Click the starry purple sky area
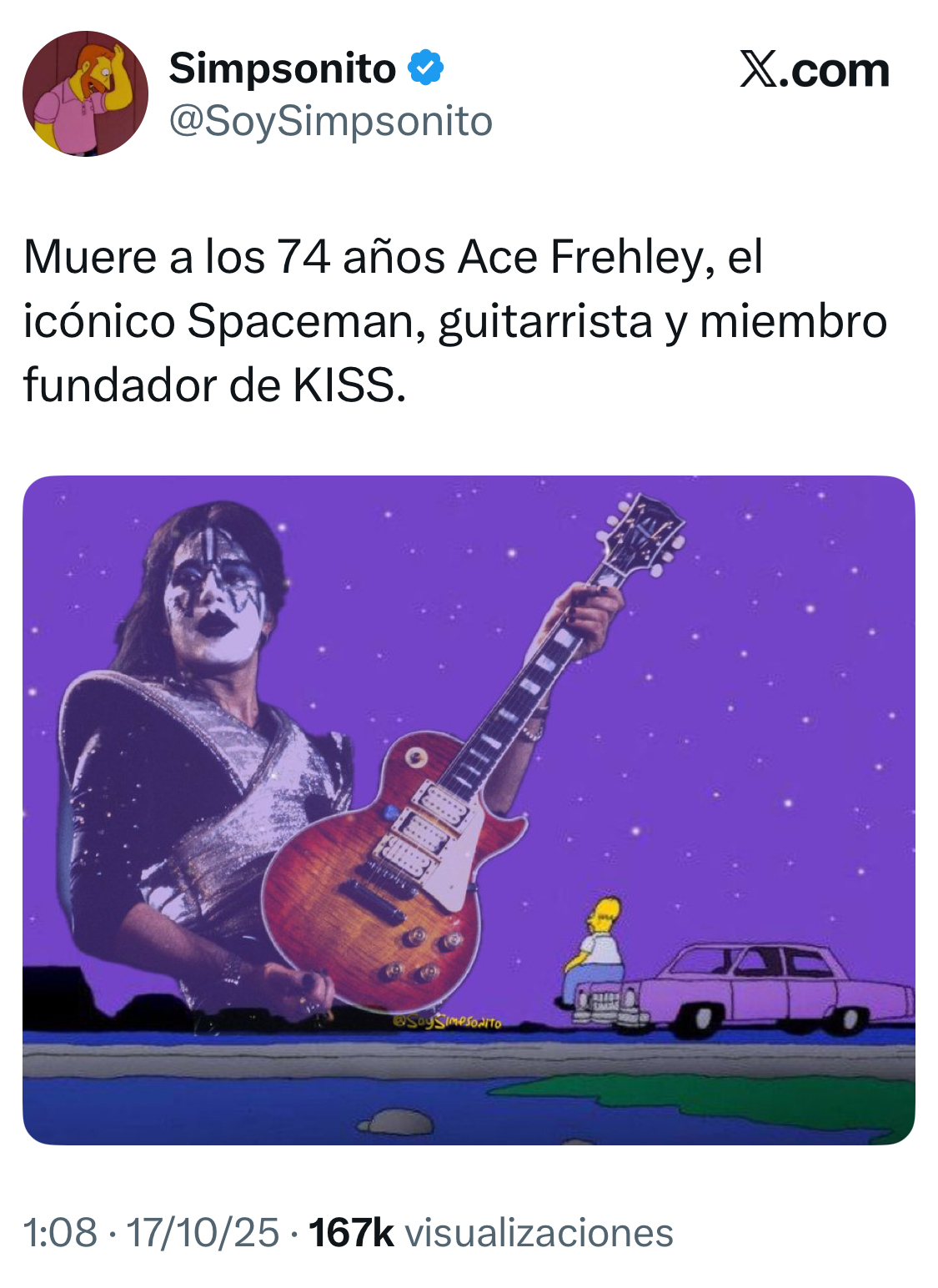Image resolution: width=938 pixels, height=1288 pixels. click(750, 667)
